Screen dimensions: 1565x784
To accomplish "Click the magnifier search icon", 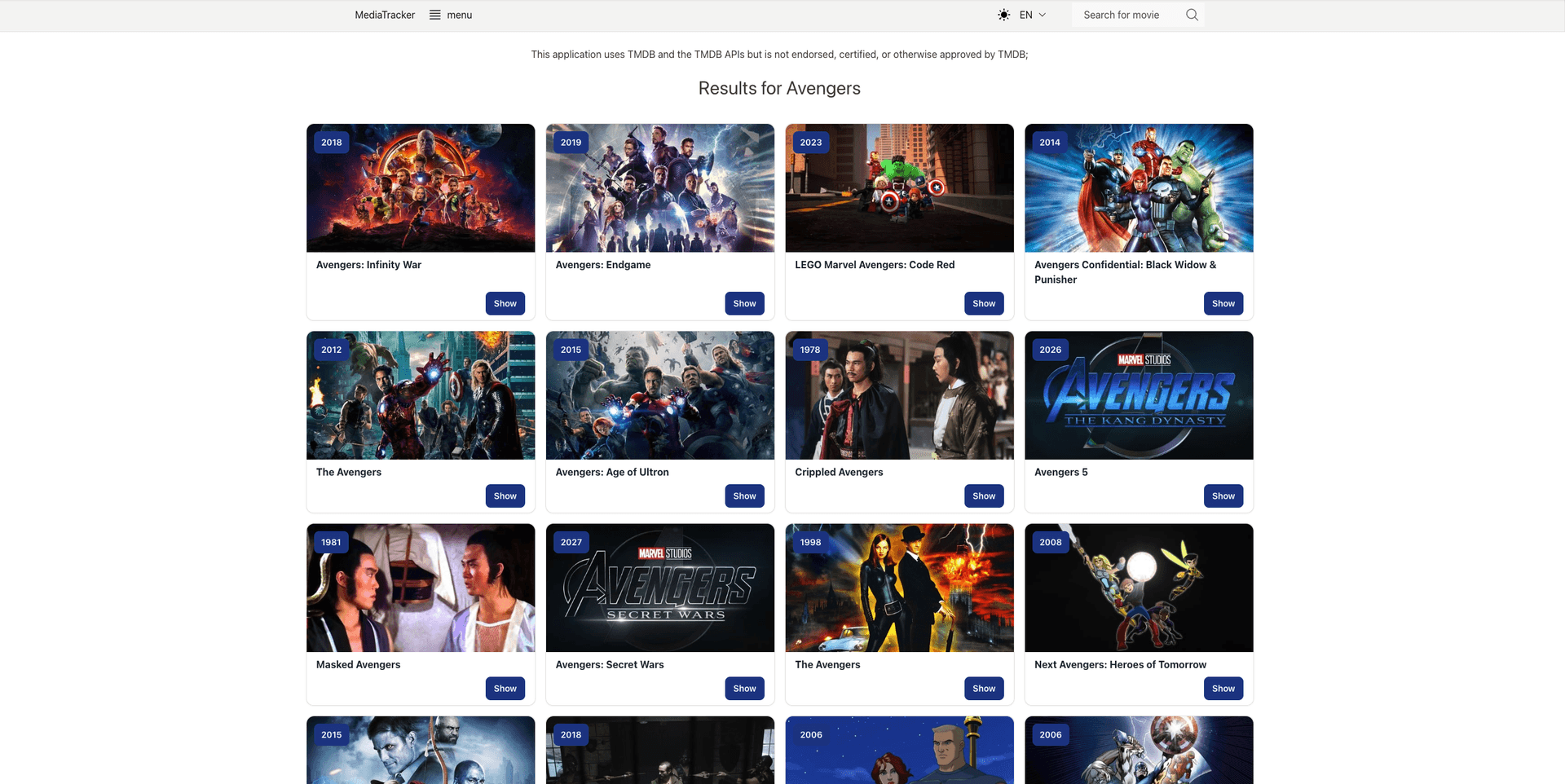I will [1192, 15].
